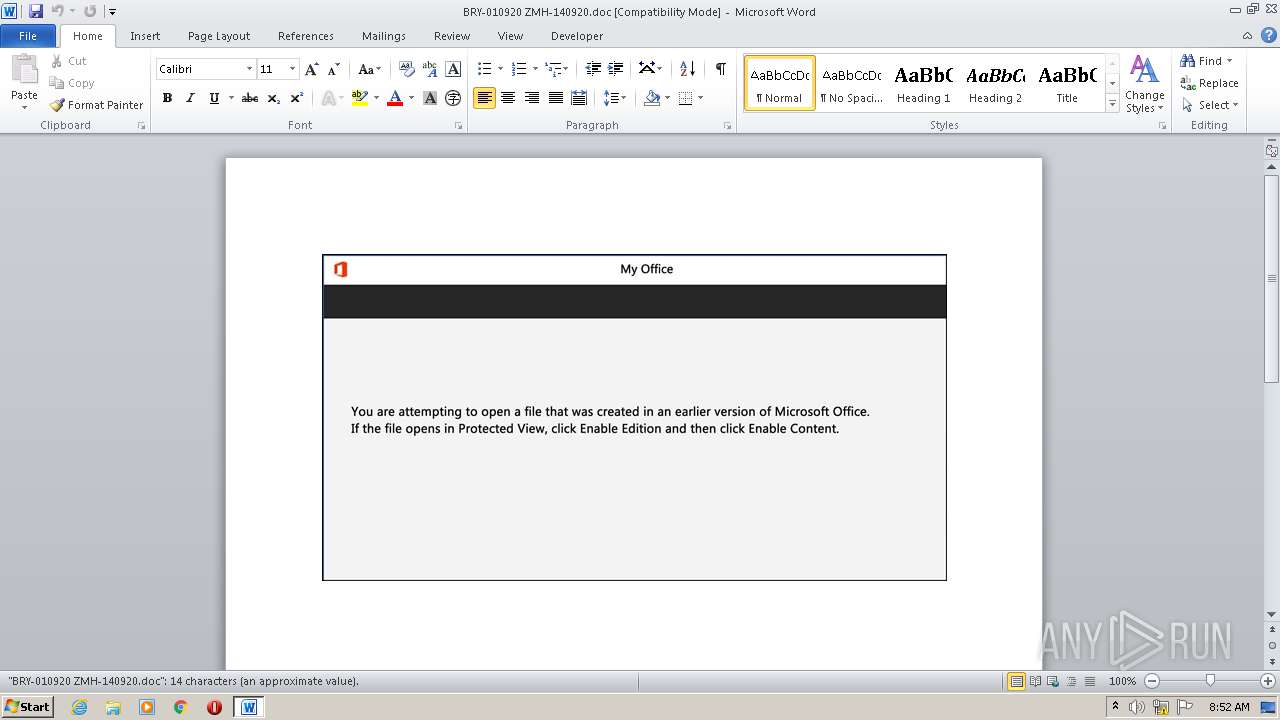Switch to the Mailings tab

click(384, 36)
